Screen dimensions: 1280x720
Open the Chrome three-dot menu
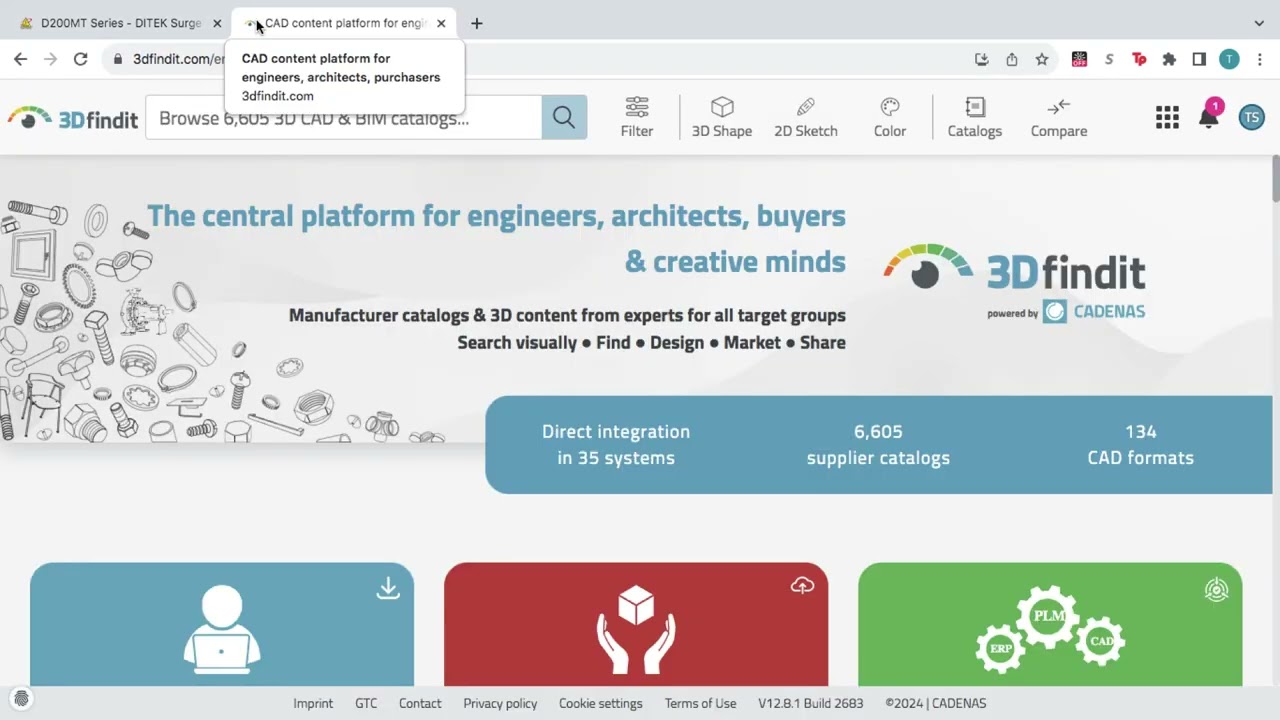1260,59
